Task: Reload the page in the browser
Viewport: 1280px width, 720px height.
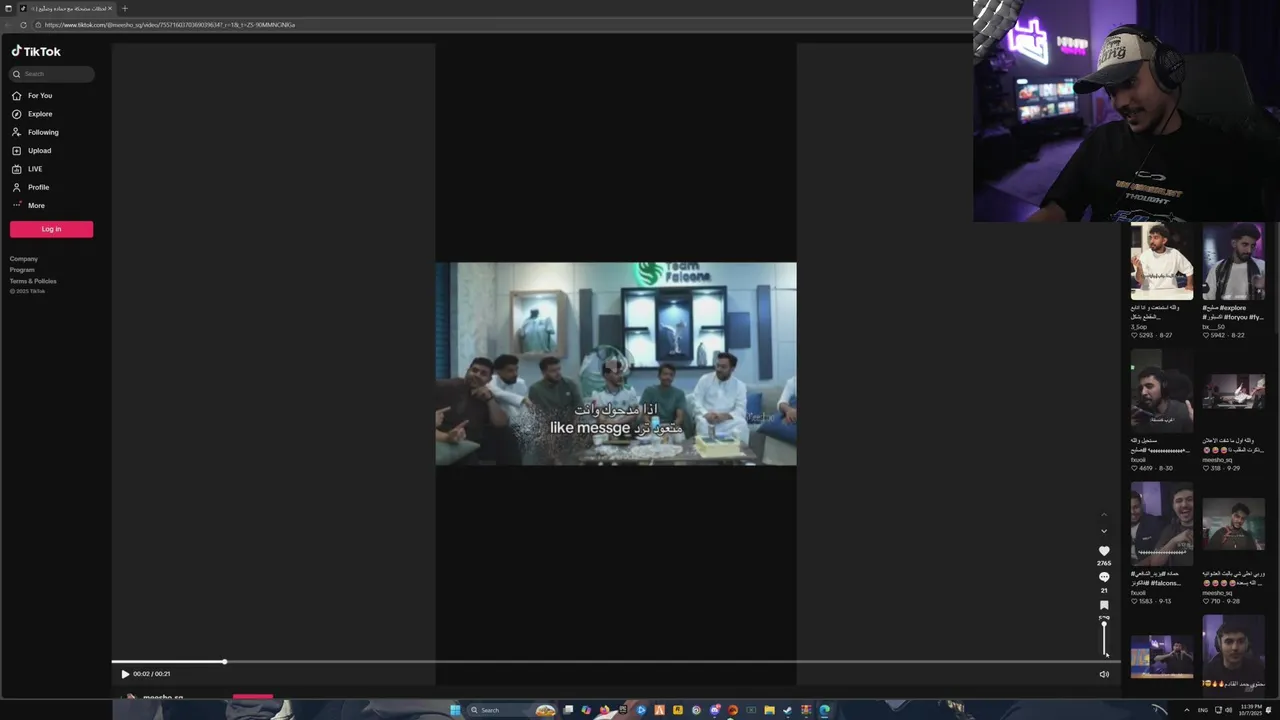Action: pyautogui.click(x=23, y=25)
